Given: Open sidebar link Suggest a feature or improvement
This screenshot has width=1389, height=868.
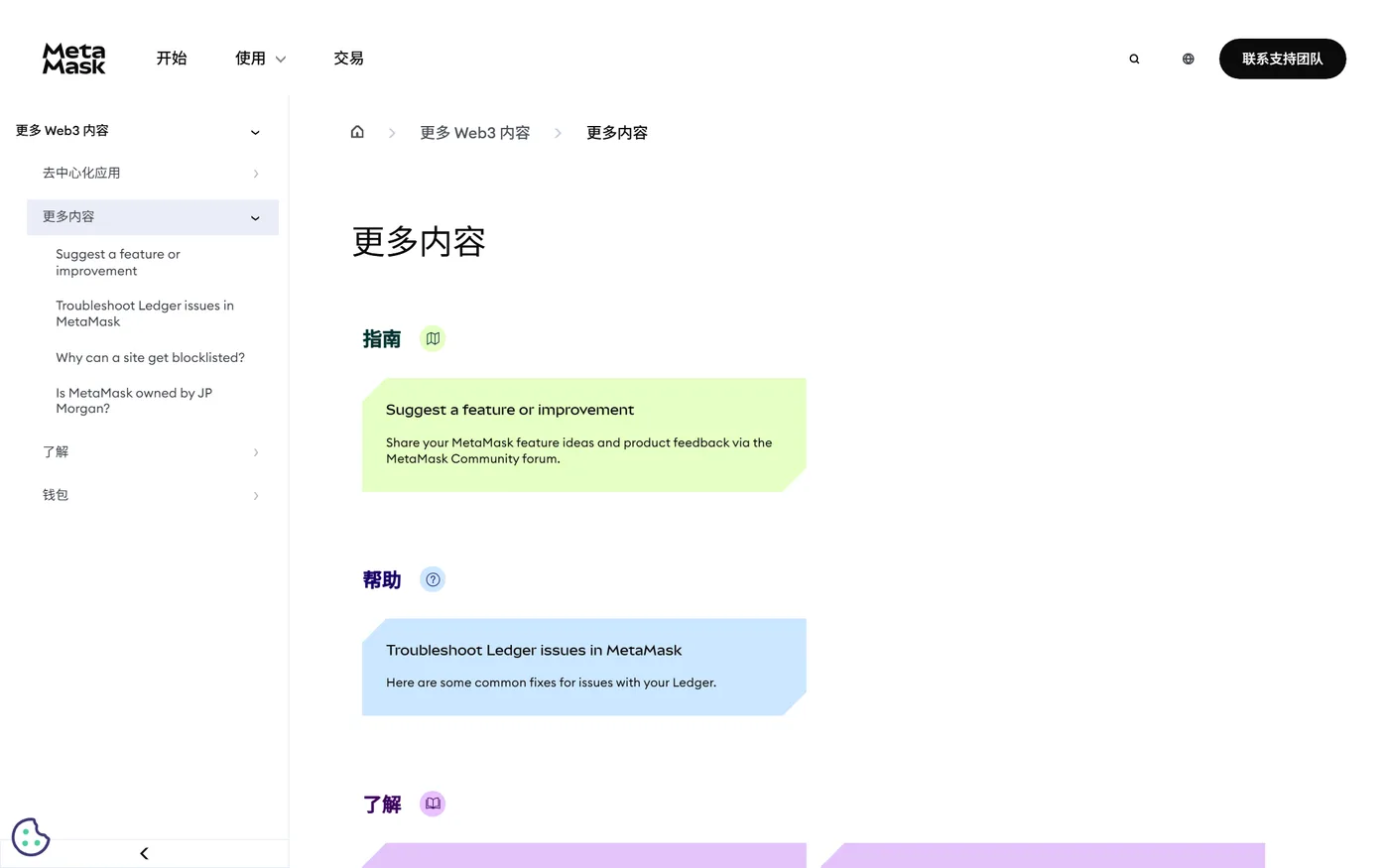Looking at the screenshot, I should coord(118,262).
